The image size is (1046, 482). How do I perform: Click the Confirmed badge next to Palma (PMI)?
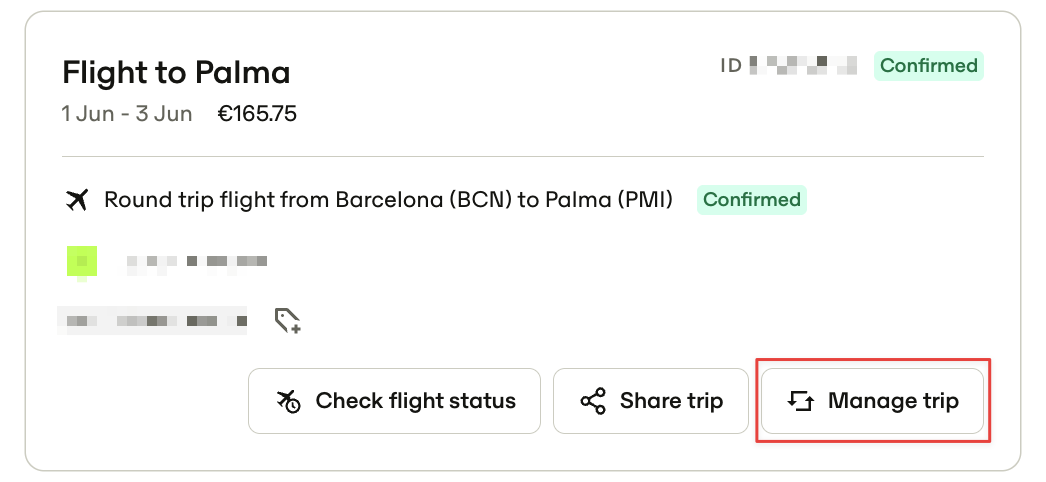click(752, 200)
